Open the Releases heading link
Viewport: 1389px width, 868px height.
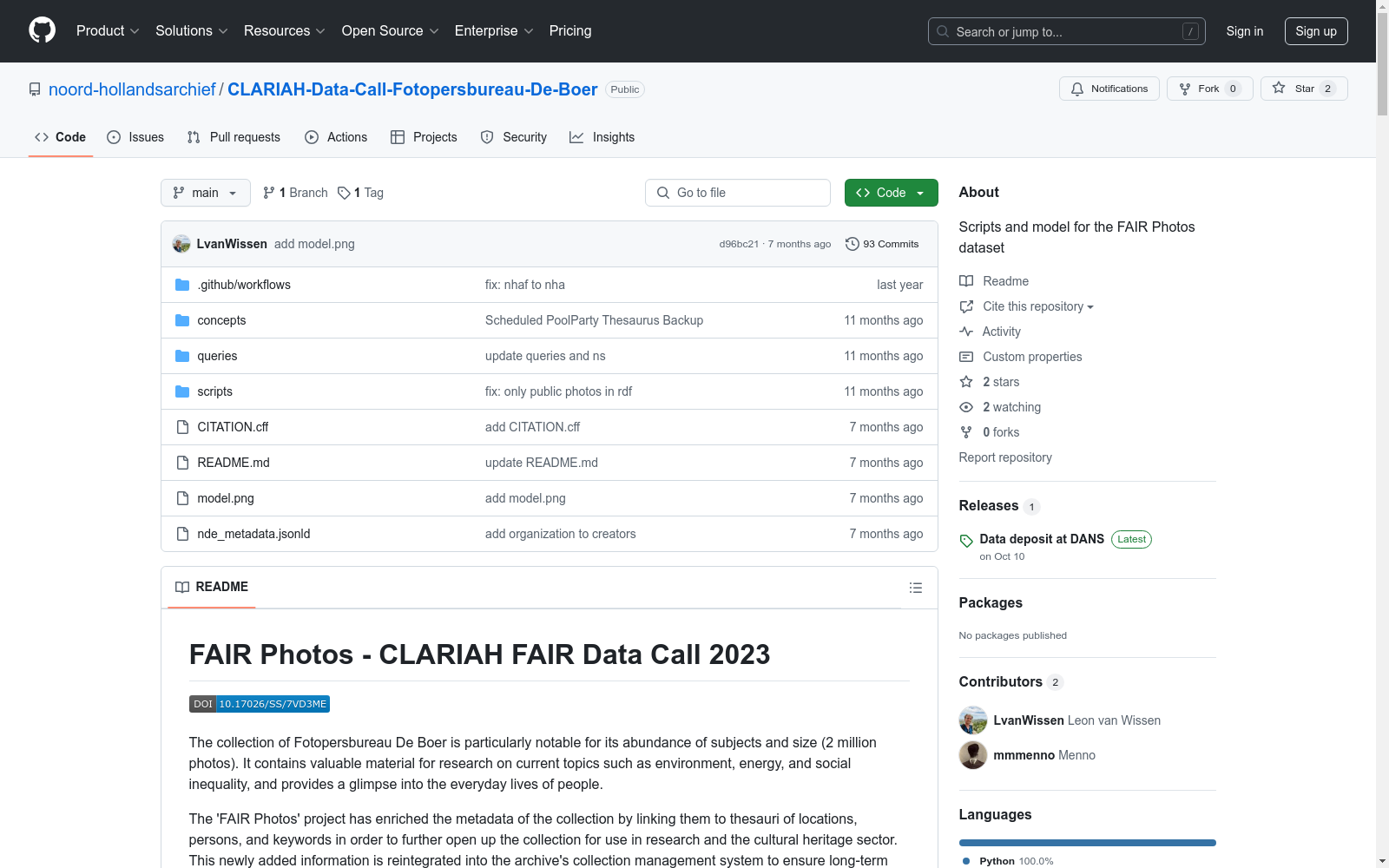tap(989, 505)
